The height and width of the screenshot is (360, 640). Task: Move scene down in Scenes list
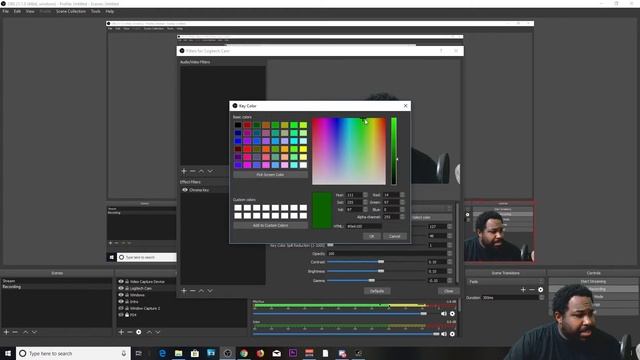(x=34, y=332)
